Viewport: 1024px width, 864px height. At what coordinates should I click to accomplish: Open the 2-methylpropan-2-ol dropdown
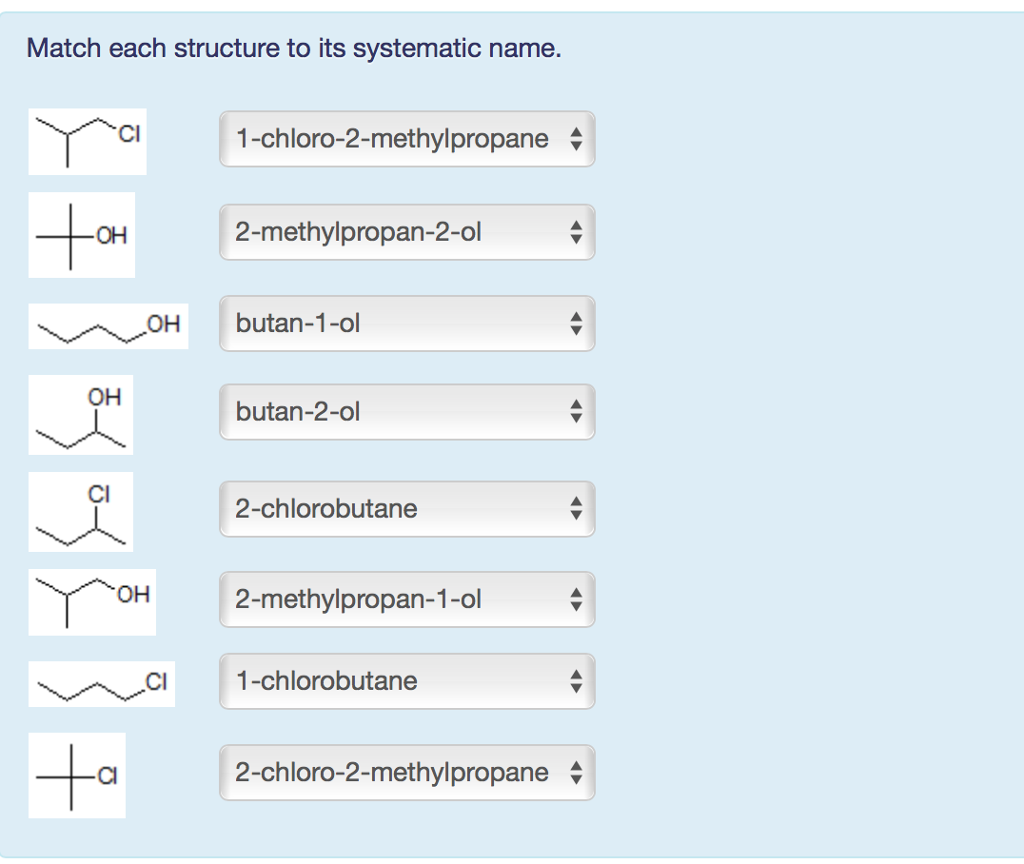407,232
